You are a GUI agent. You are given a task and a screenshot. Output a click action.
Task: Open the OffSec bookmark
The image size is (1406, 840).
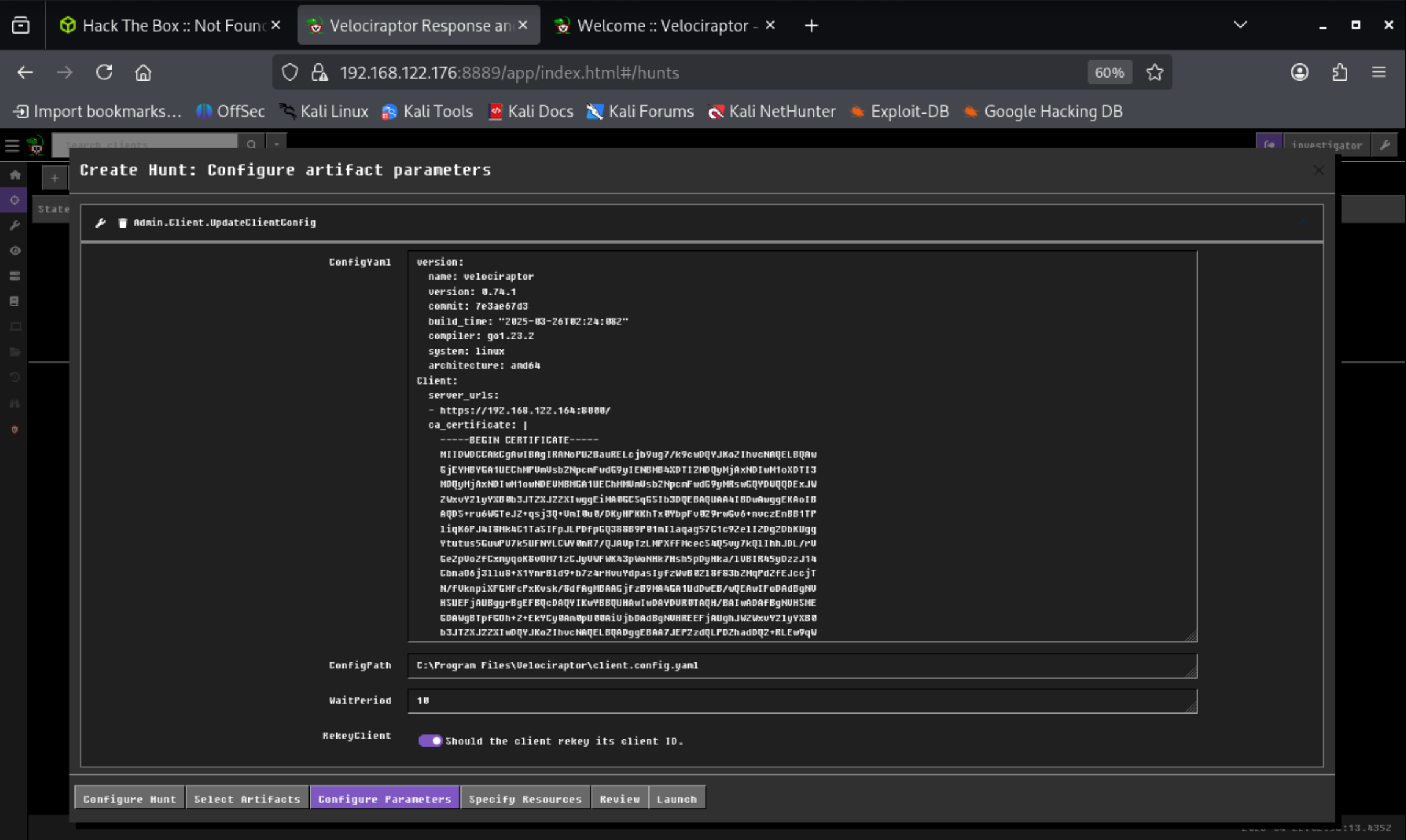[x=231, y=112]
